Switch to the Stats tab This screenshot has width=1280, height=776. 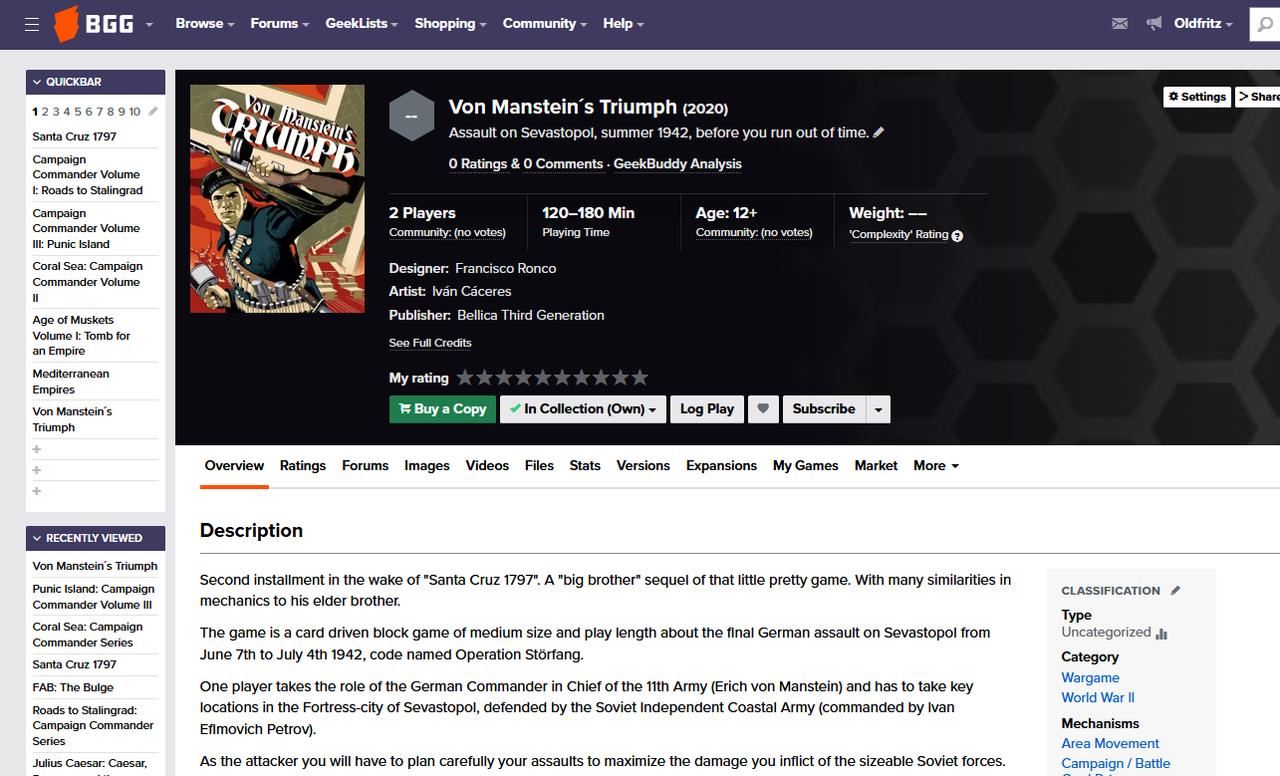tap(585, 466)
